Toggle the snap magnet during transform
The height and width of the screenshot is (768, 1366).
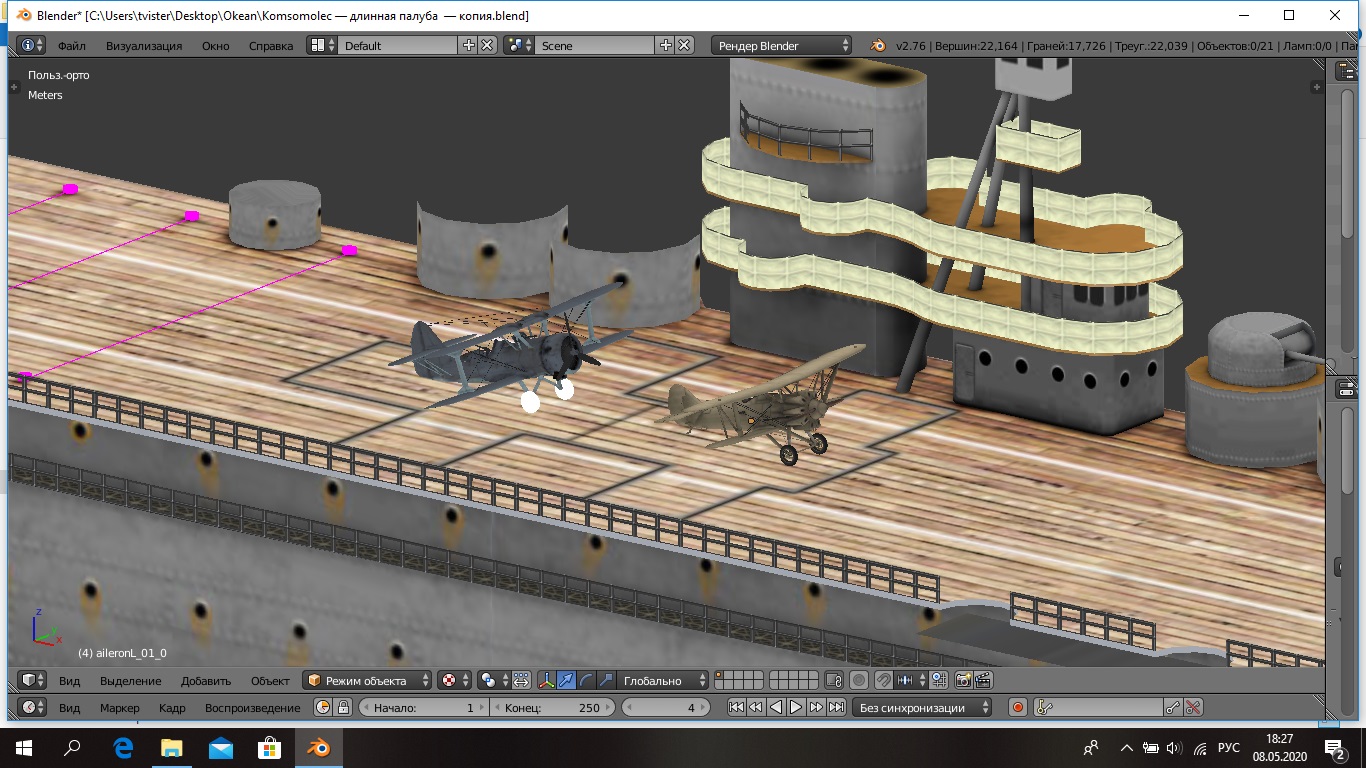pyautogui.click(x=884, y=680)
